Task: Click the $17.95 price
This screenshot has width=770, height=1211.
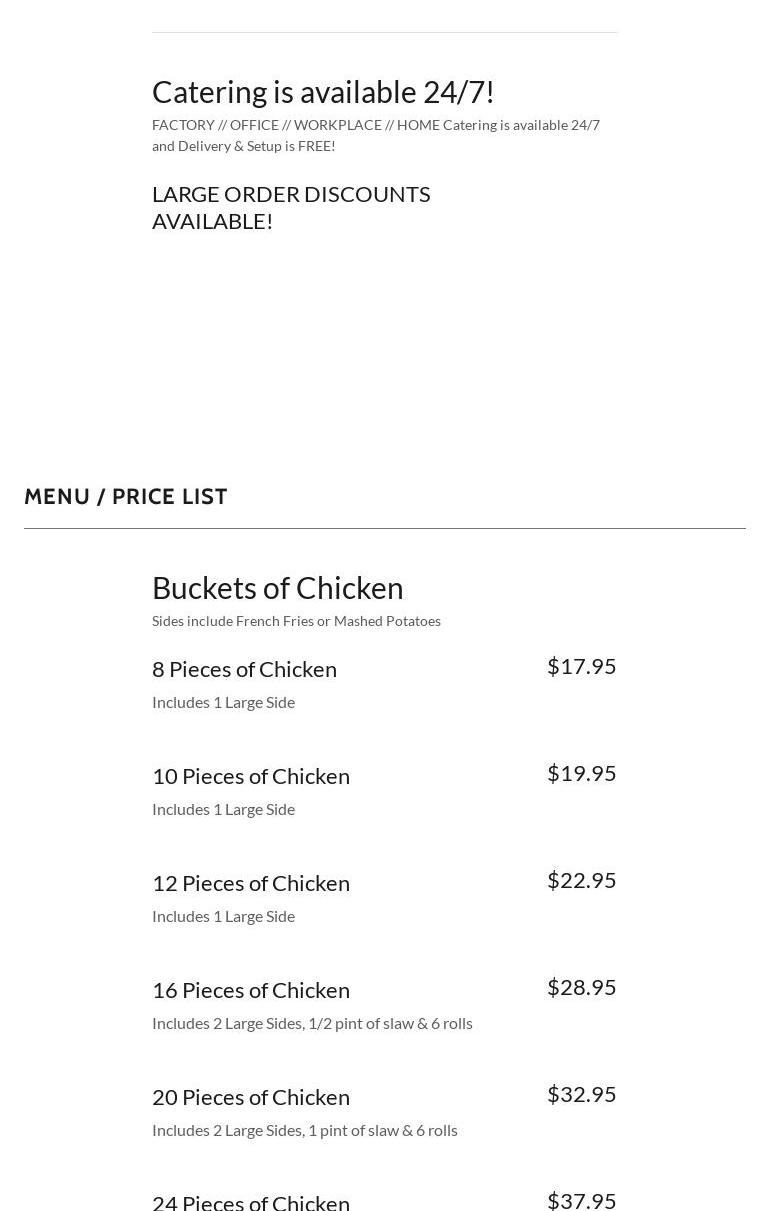Action: click(581, 666)
